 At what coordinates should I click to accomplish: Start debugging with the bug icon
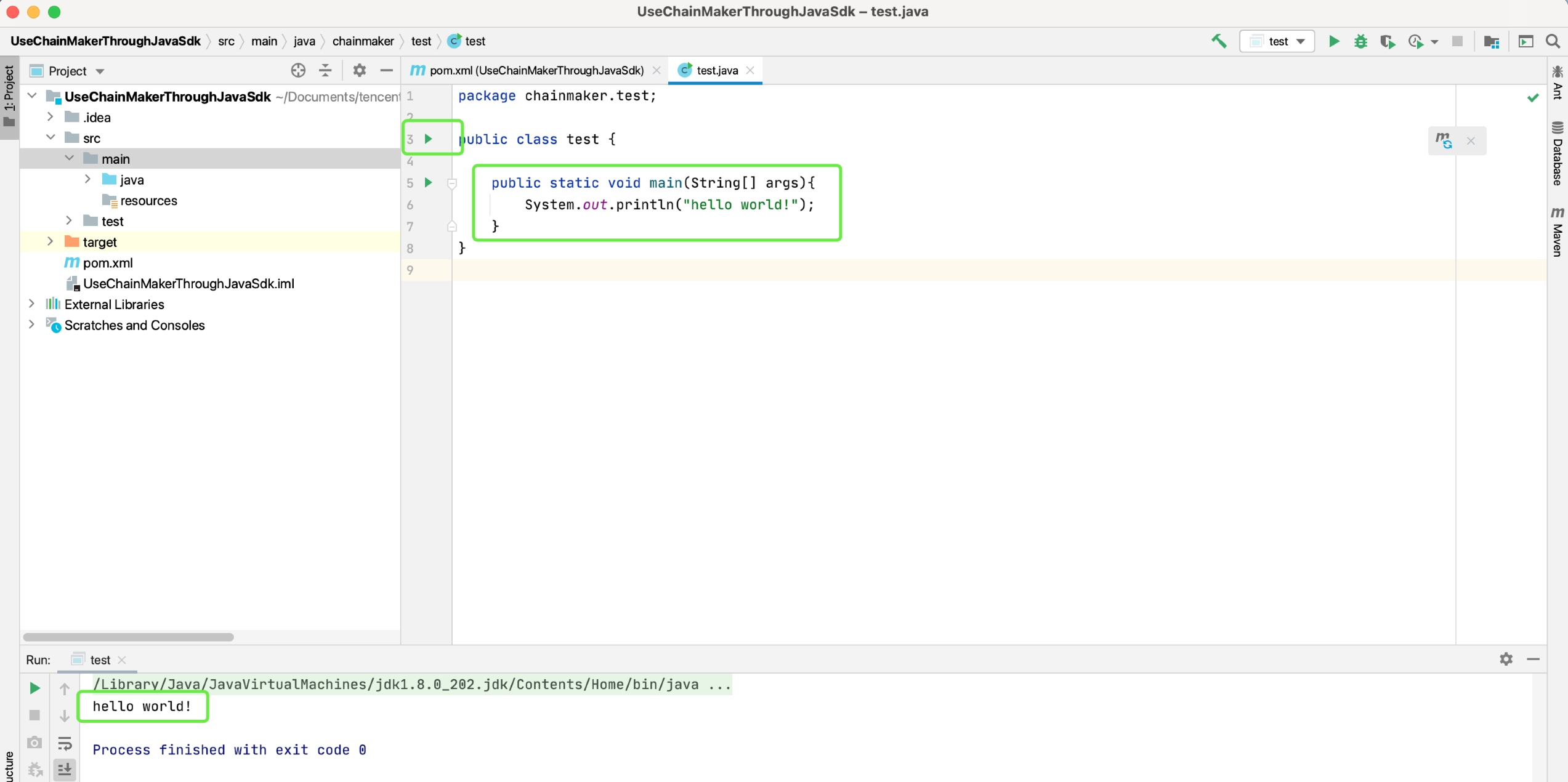coord(1360,41)
